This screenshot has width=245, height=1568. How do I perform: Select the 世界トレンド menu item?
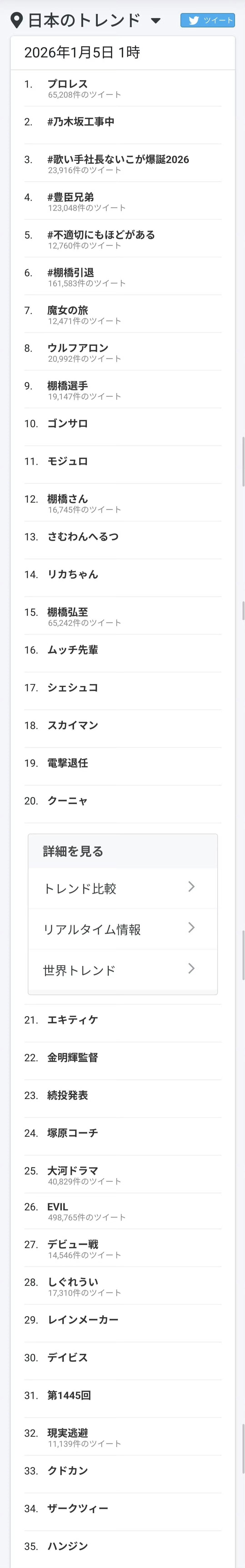(x=79, y=970)
